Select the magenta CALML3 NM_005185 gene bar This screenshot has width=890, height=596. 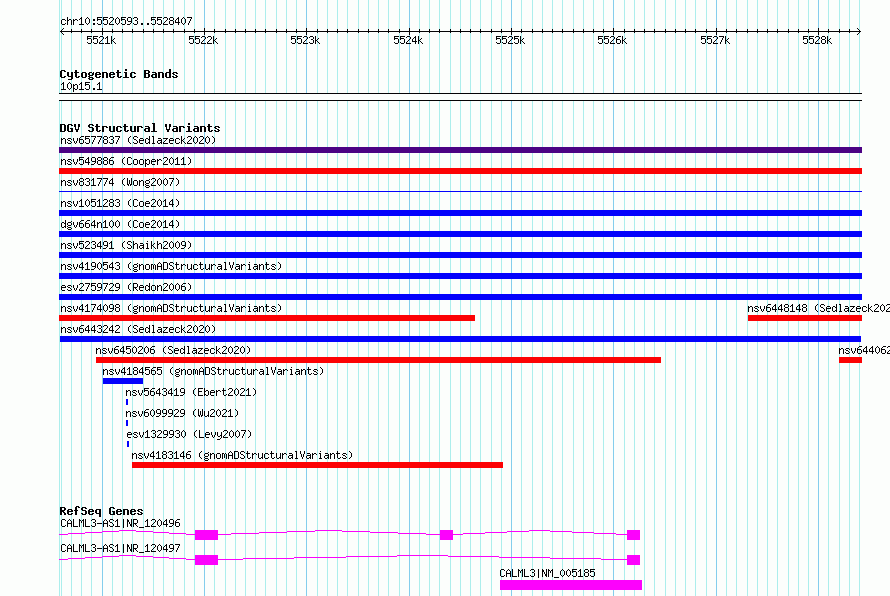point(571,585)
